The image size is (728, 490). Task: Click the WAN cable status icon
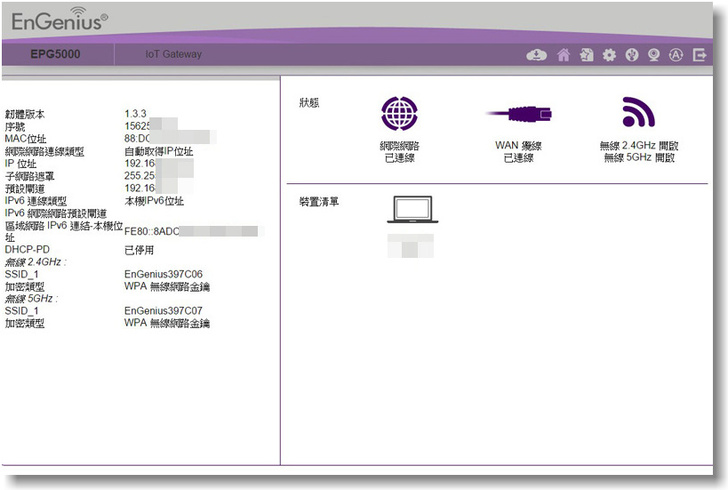pos(519,114)
